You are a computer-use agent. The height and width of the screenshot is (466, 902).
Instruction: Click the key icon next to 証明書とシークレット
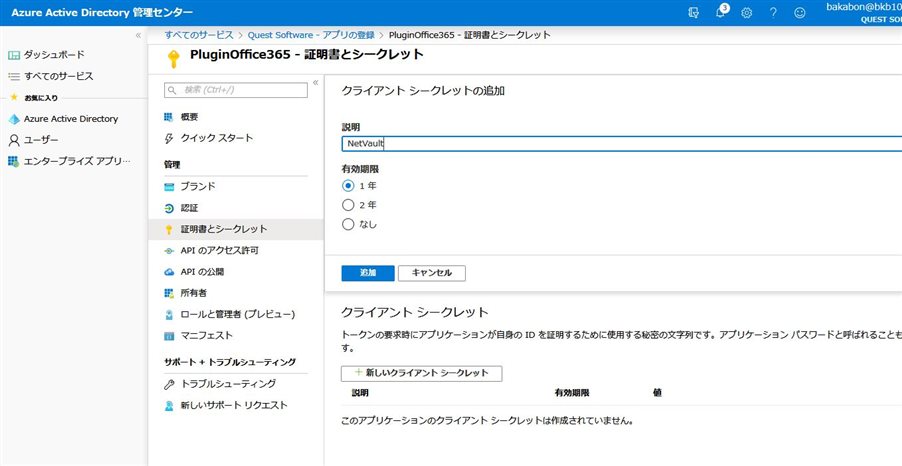(169, 230)
